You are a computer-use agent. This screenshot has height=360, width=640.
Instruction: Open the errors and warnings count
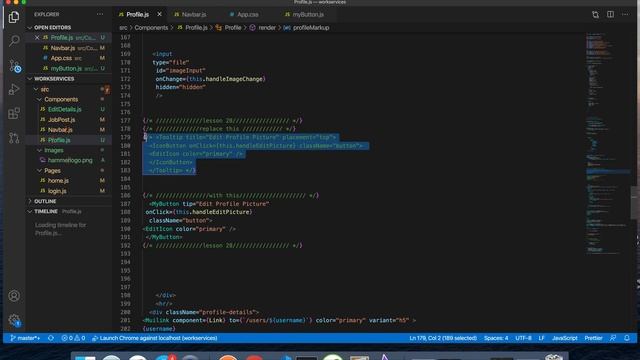click(73, 338)
